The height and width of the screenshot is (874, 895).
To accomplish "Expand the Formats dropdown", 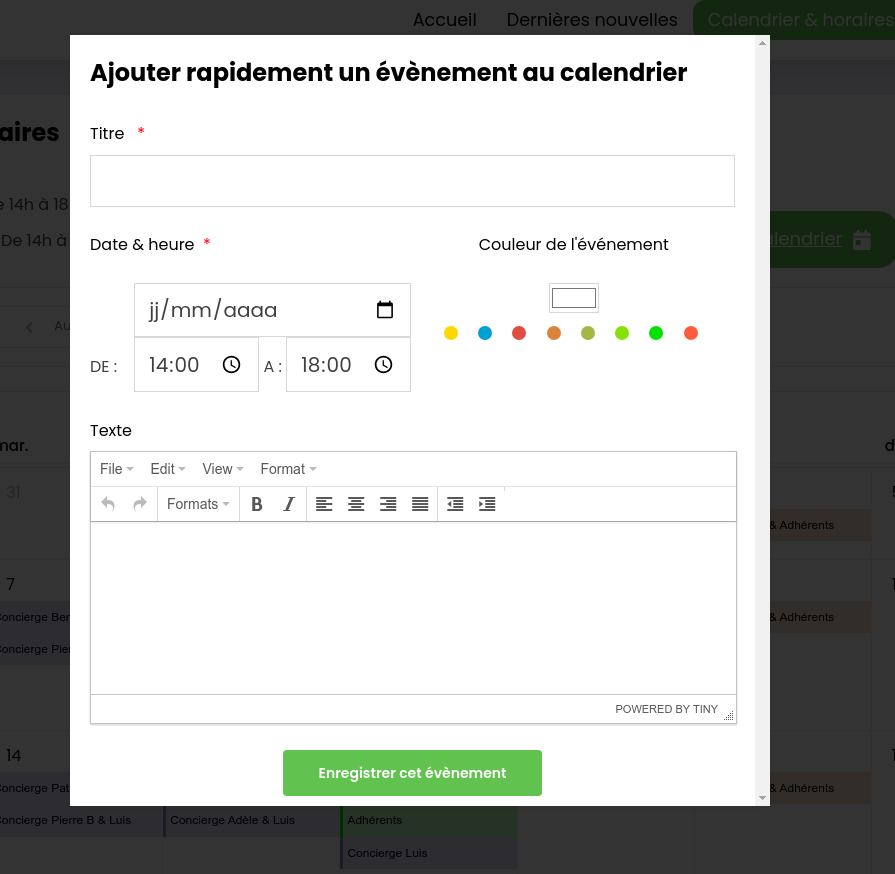I will [x=198, y=504].
